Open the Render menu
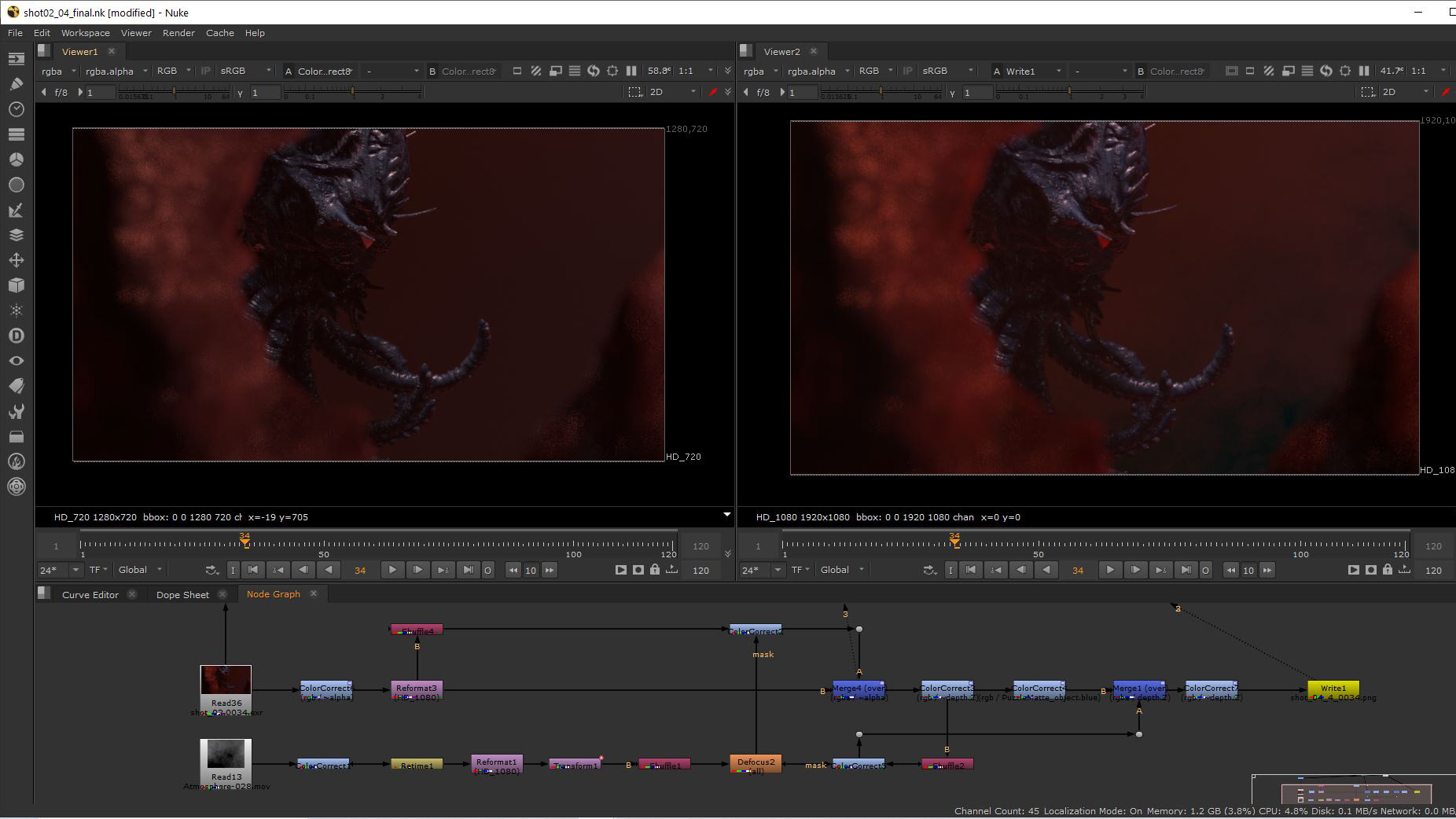The height and width of the screenshot is (819, 1456). pos(178,33)
